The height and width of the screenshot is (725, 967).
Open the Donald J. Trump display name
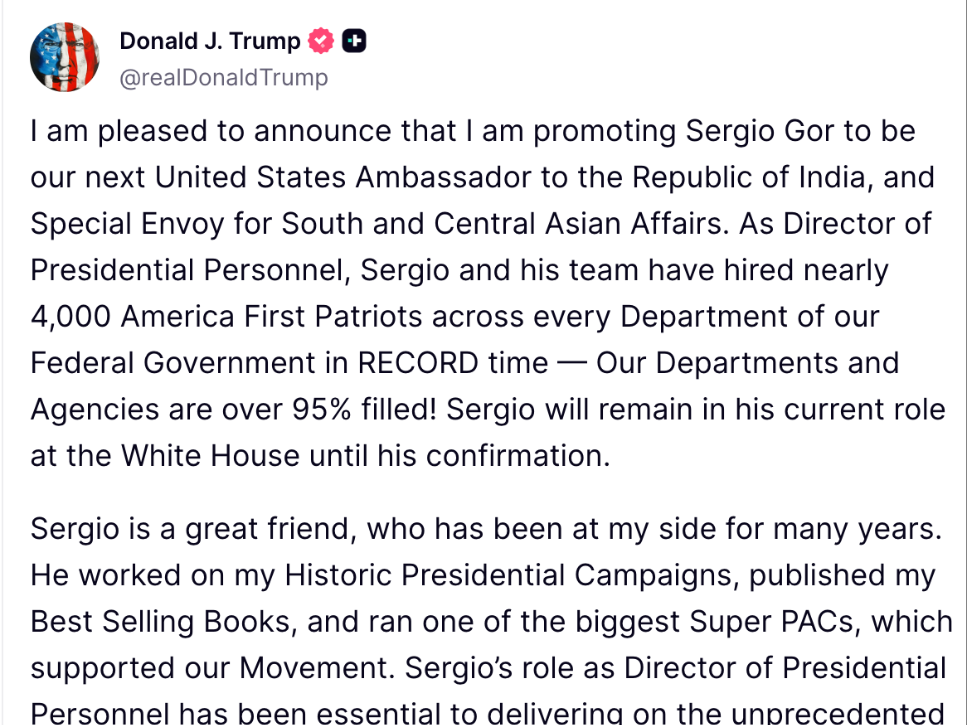[210, 41]
